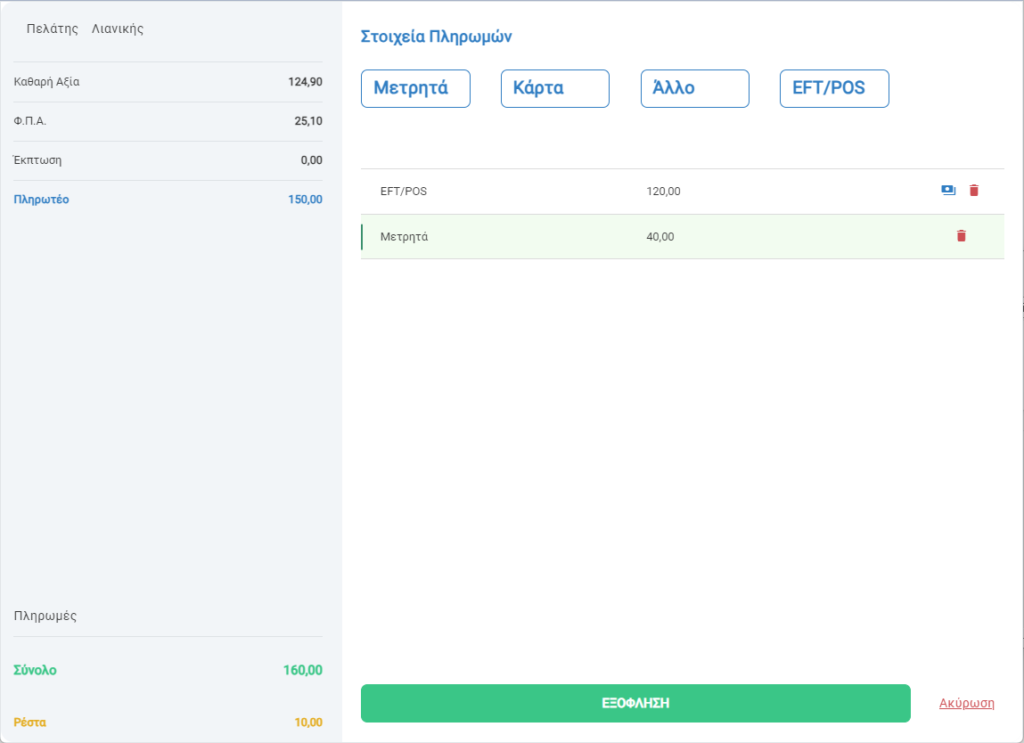Click the Καθαρή Αξία label

pyautogui.click(x=46, y=82)
